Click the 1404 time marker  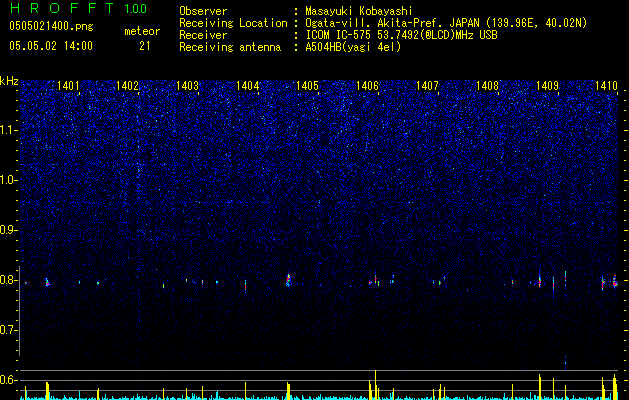click(248, 85)
